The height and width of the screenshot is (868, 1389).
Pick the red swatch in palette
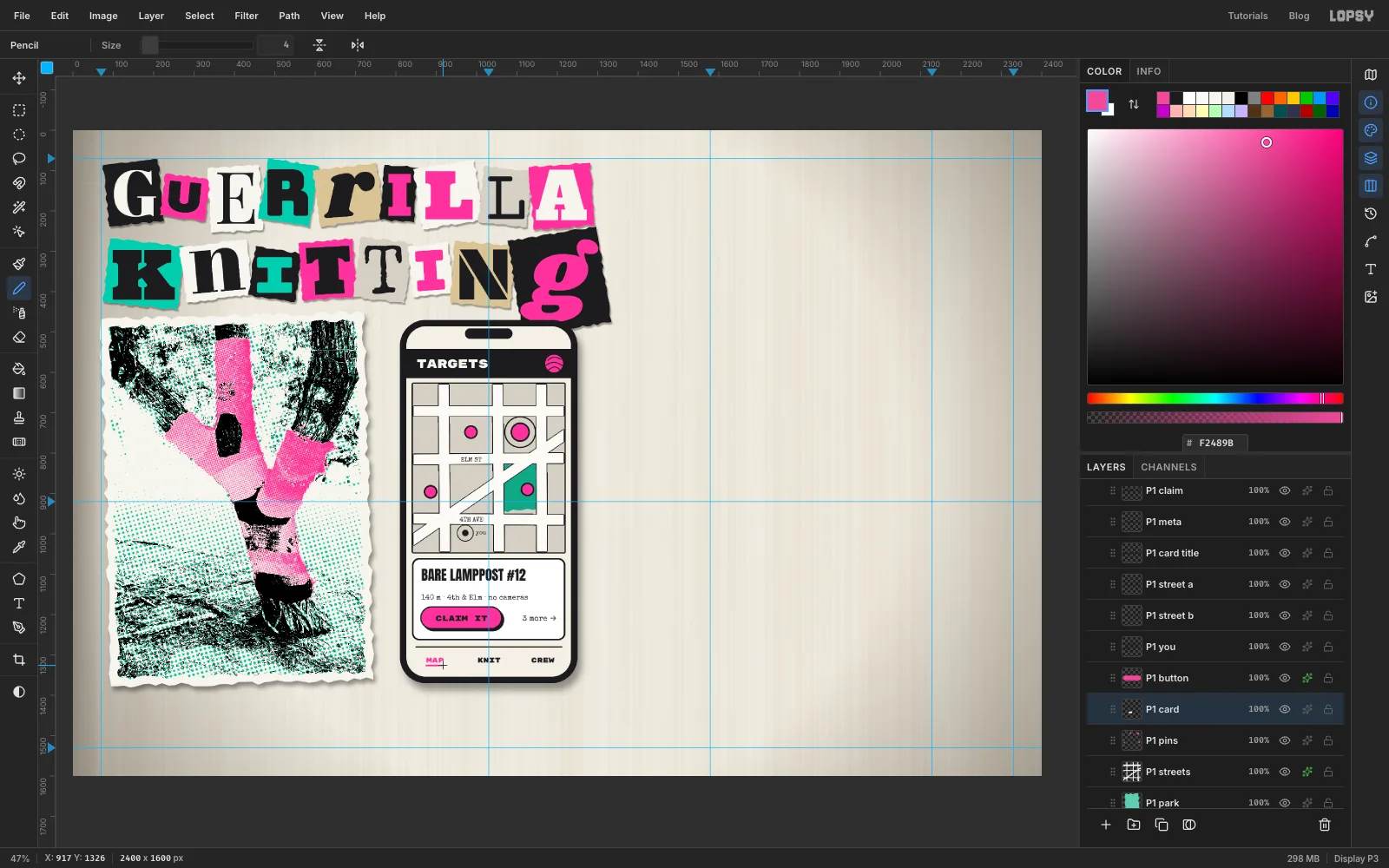click(1267, 98)
